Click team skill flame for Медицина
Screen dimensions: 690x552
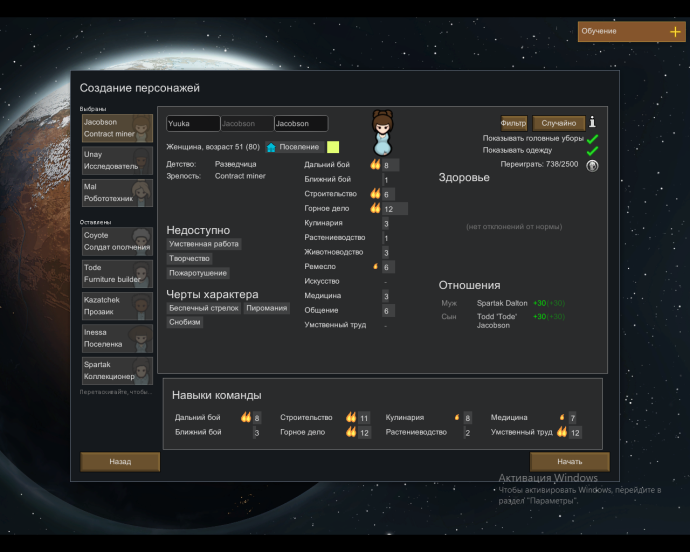pos(562,417)
